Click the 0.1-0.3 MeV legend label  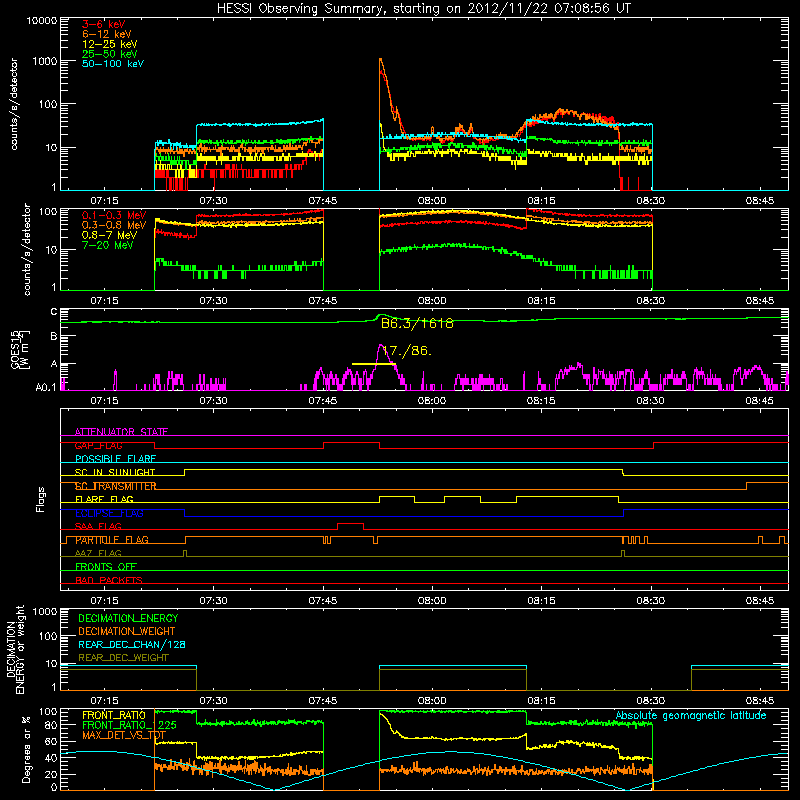114,215
